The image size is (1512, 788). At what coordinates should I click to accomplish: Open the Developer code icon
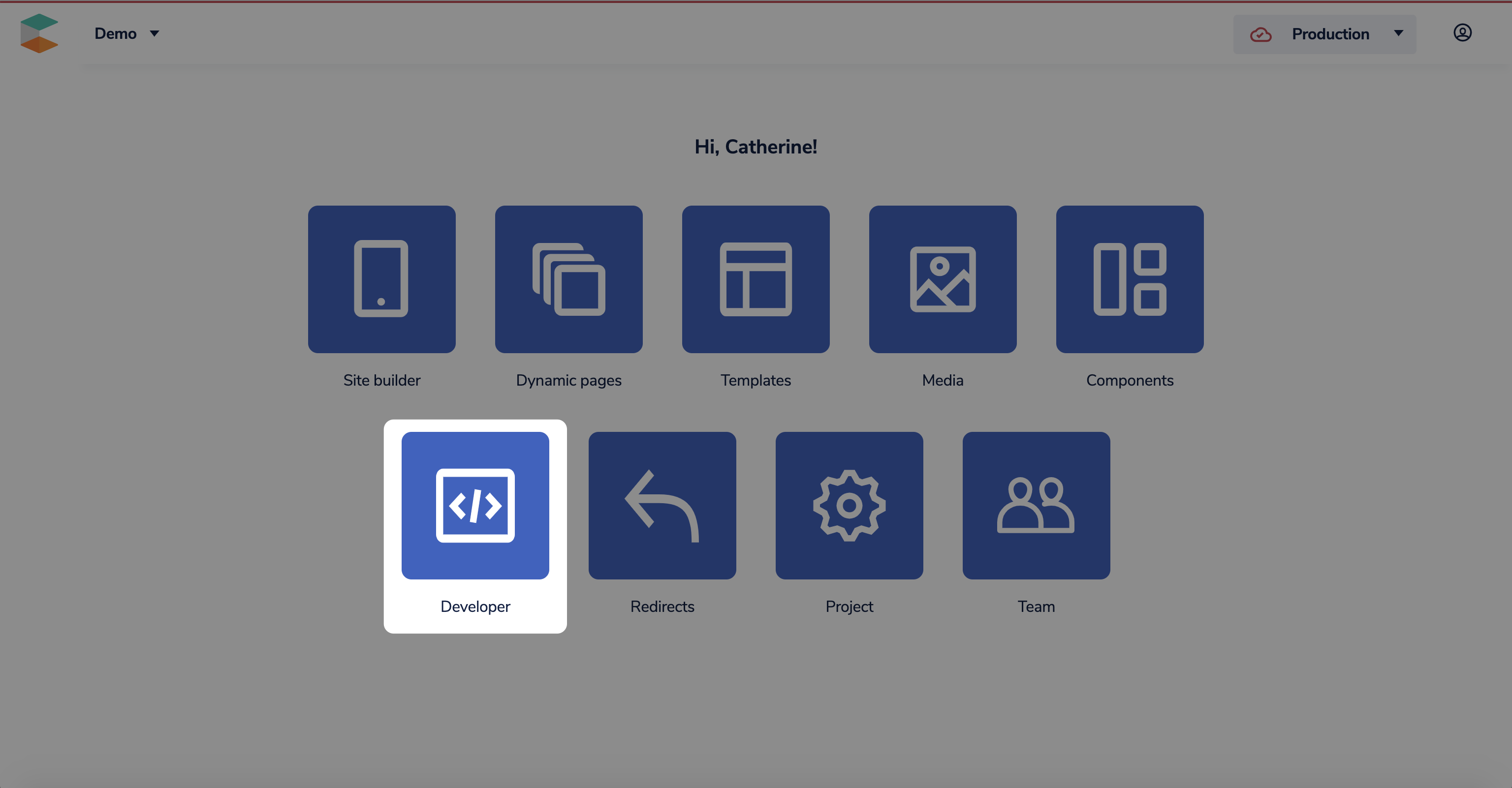click(x=475, y=505)
